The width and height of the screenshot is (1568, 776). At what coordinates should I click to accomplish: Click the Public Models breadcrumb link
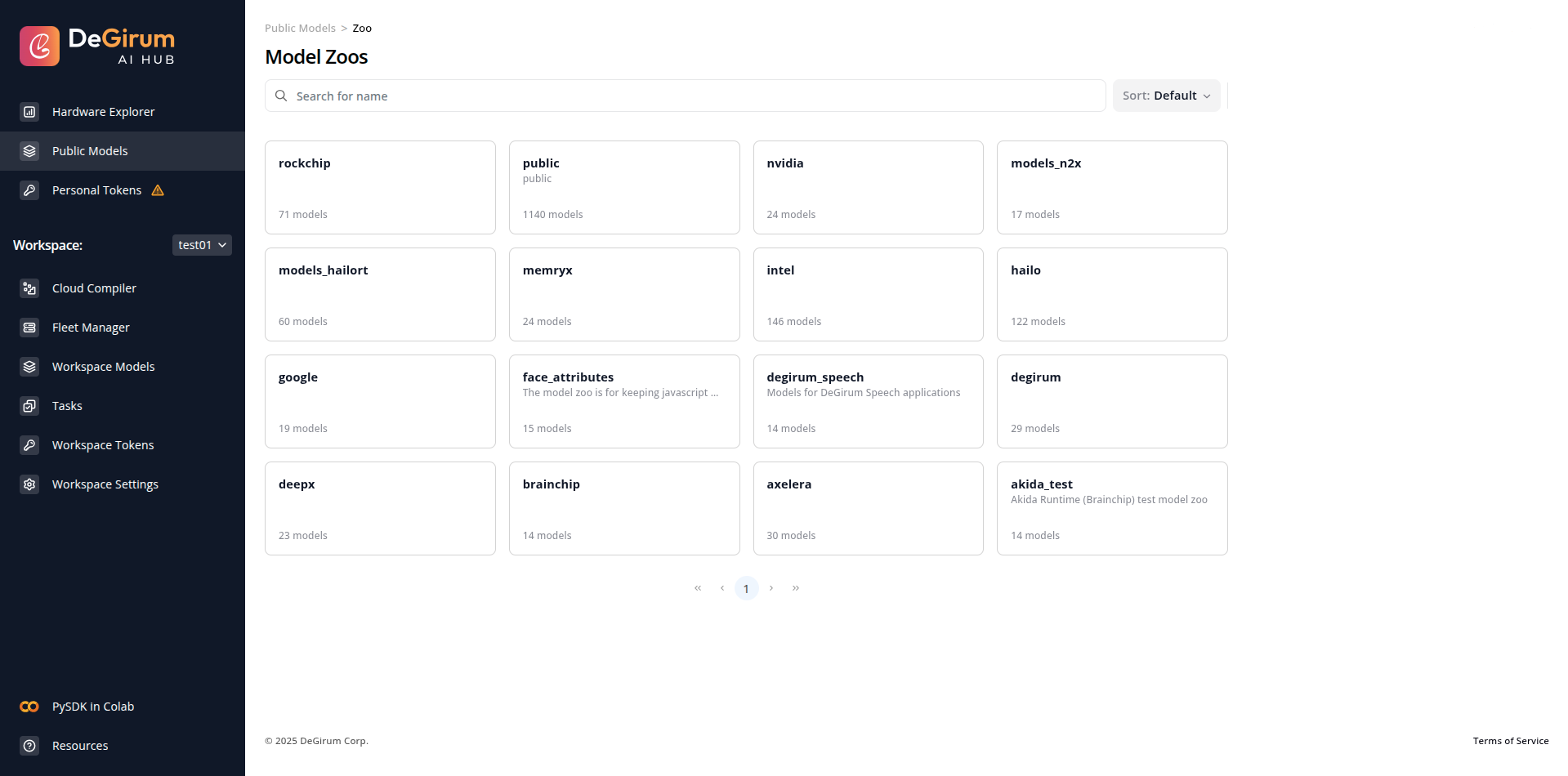(300, 28)
